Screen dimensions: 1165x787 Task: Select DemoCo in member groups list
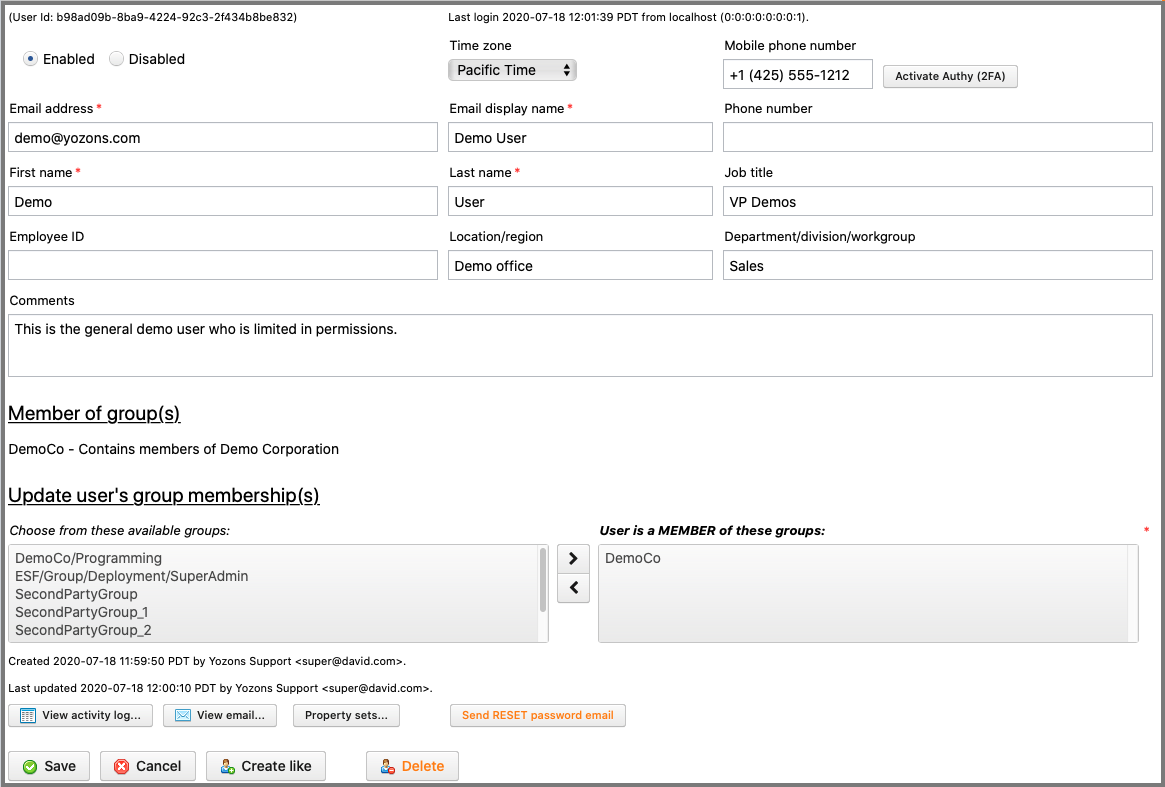(863, 558)
